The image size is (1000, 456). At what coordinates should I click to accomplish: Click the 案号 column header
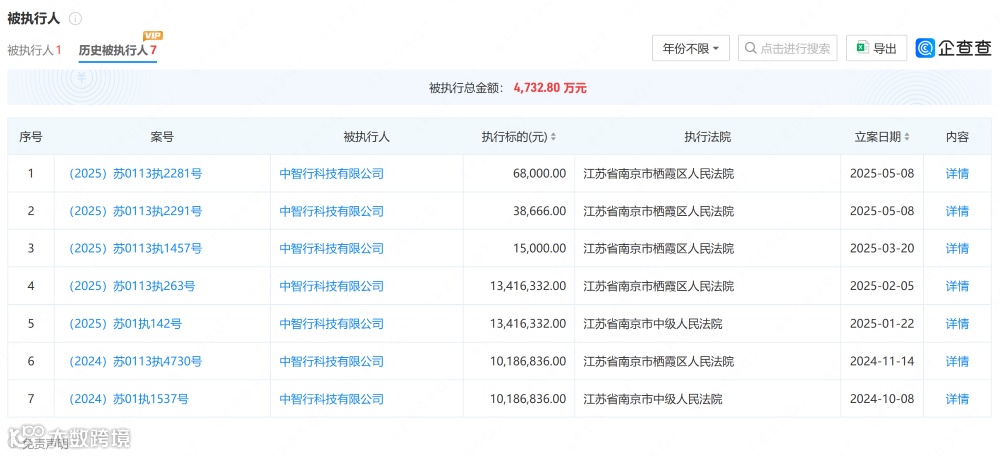point(163,136)
